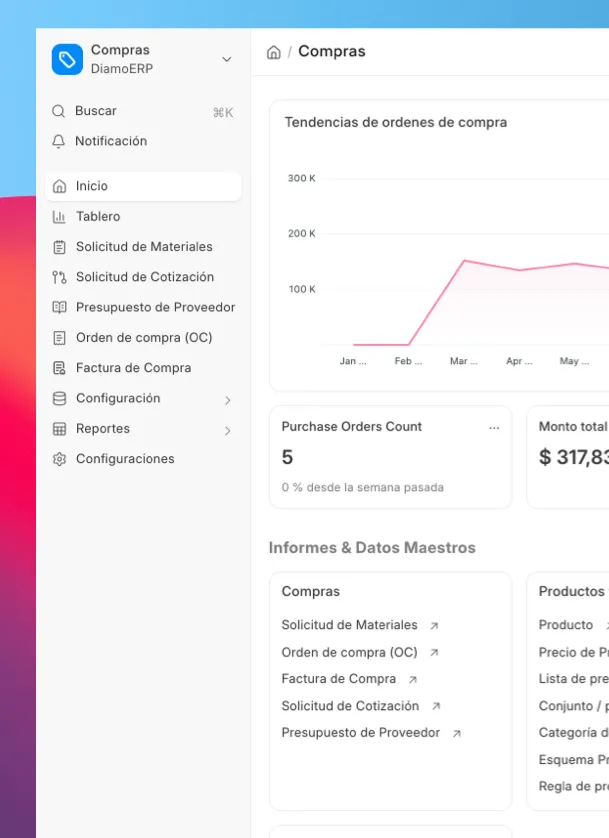Image resolution: width=609 pixels, height=838 pixels.
Task: Expand the Reportes chevron in sidebar
Action: click(x=228, y=431)
